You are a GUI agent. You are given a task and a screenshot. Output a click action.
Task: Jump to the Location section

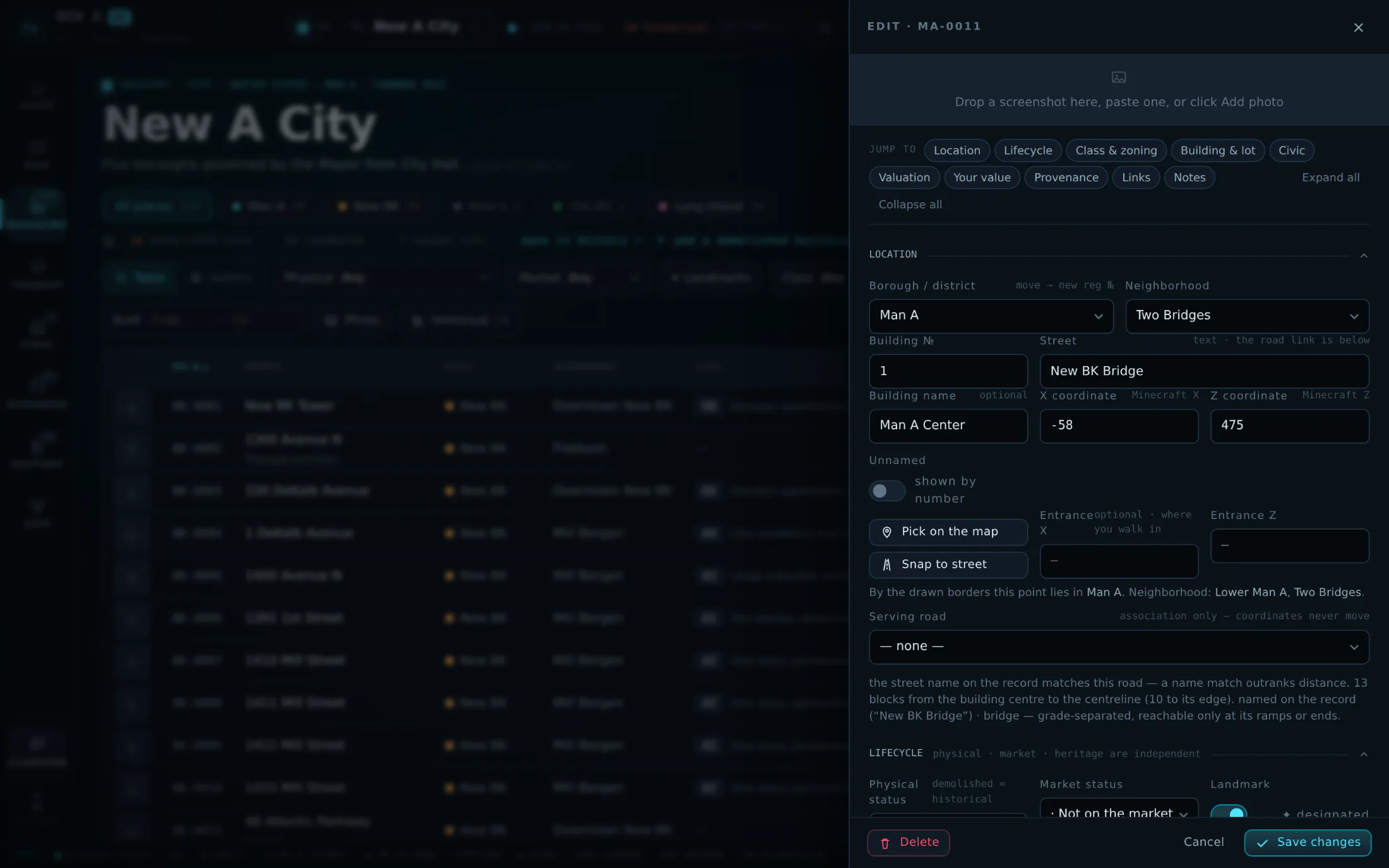[957, 150]
